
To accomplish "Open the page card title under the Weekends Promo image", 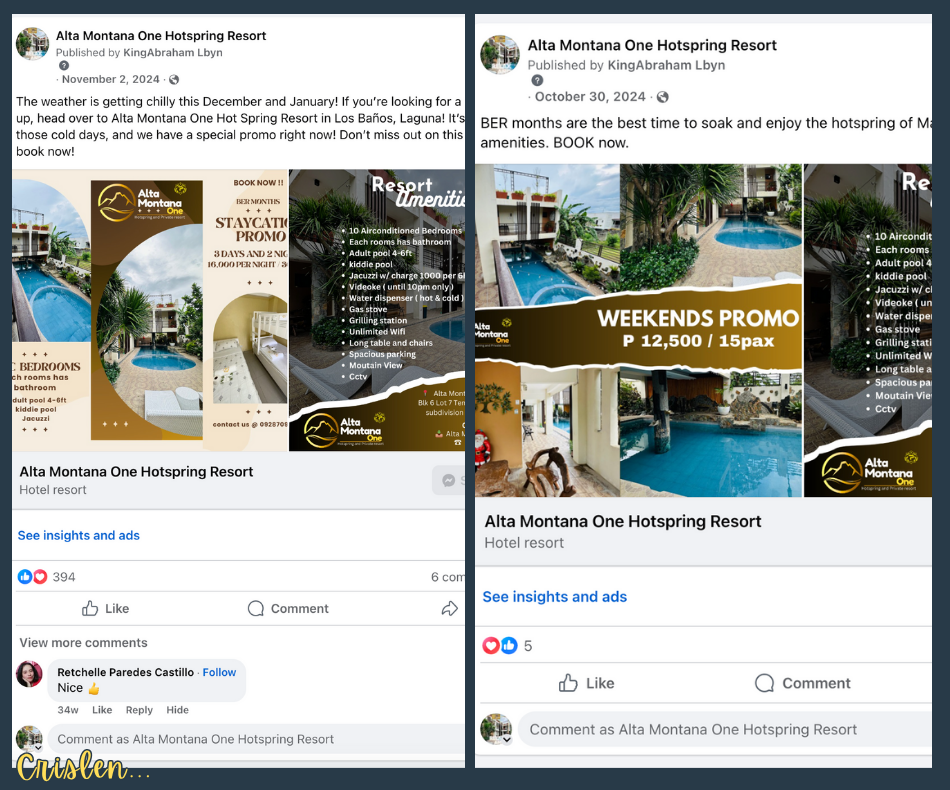I will tap(623, 522).
